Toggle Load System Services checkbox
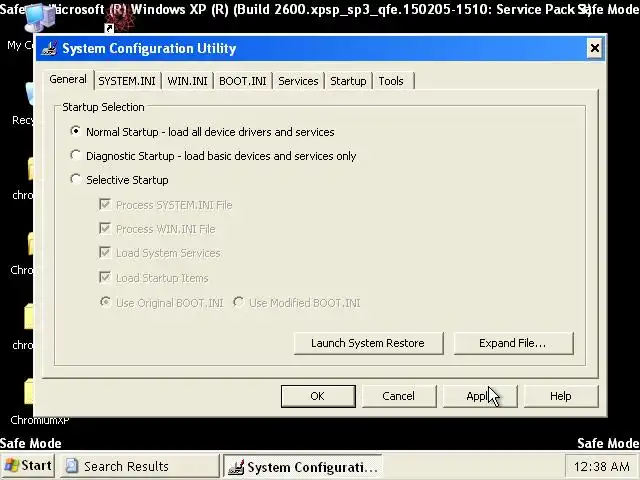 105,252
